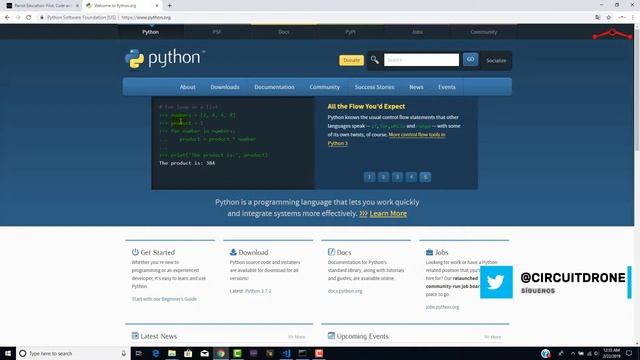
Task: Click the GO search button
Action: pyautogui.click(x=470, y=60)
